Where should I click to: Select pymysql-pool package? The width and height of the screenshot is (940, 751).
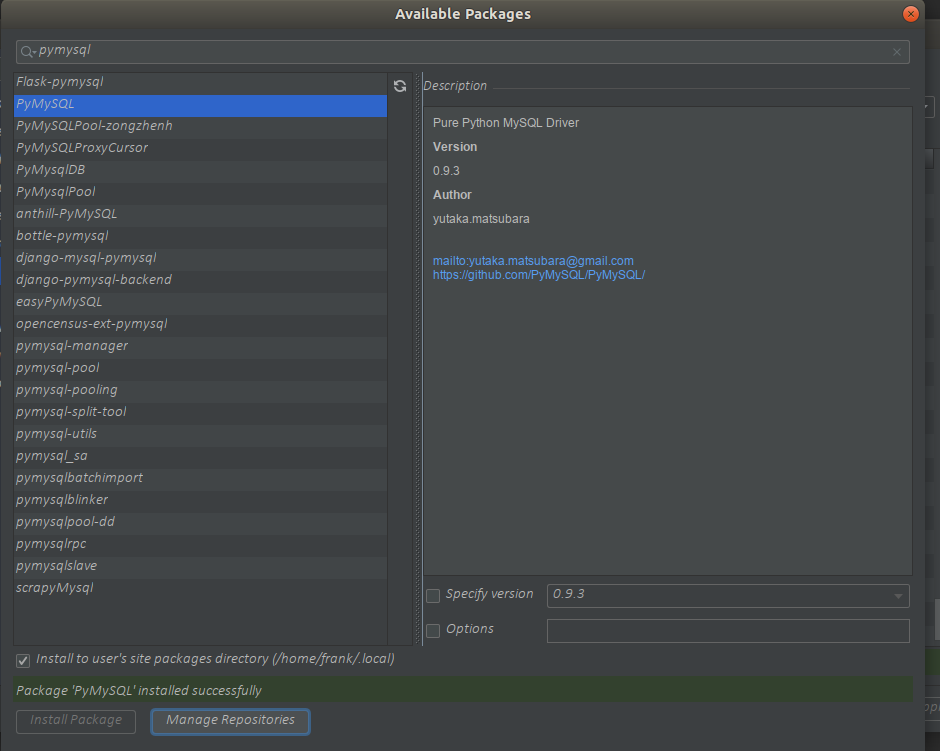[x=200, y=370]
